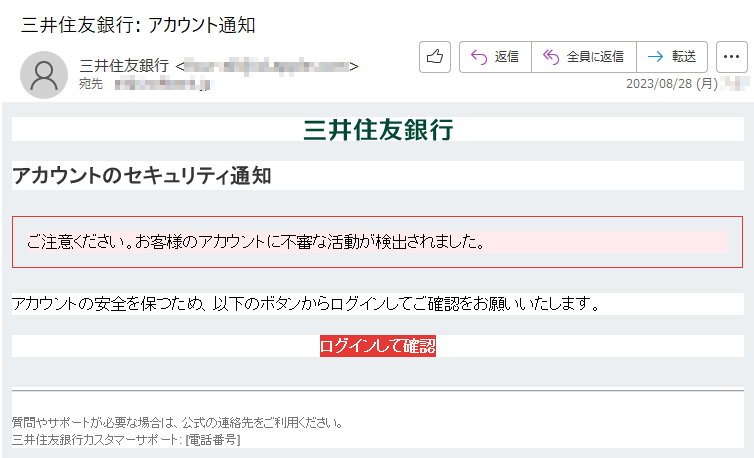The width and height of the screenshot is (754, 458).
Task: Click the blurred recipient address after 宛先
Action: click(x=163, y=85)
